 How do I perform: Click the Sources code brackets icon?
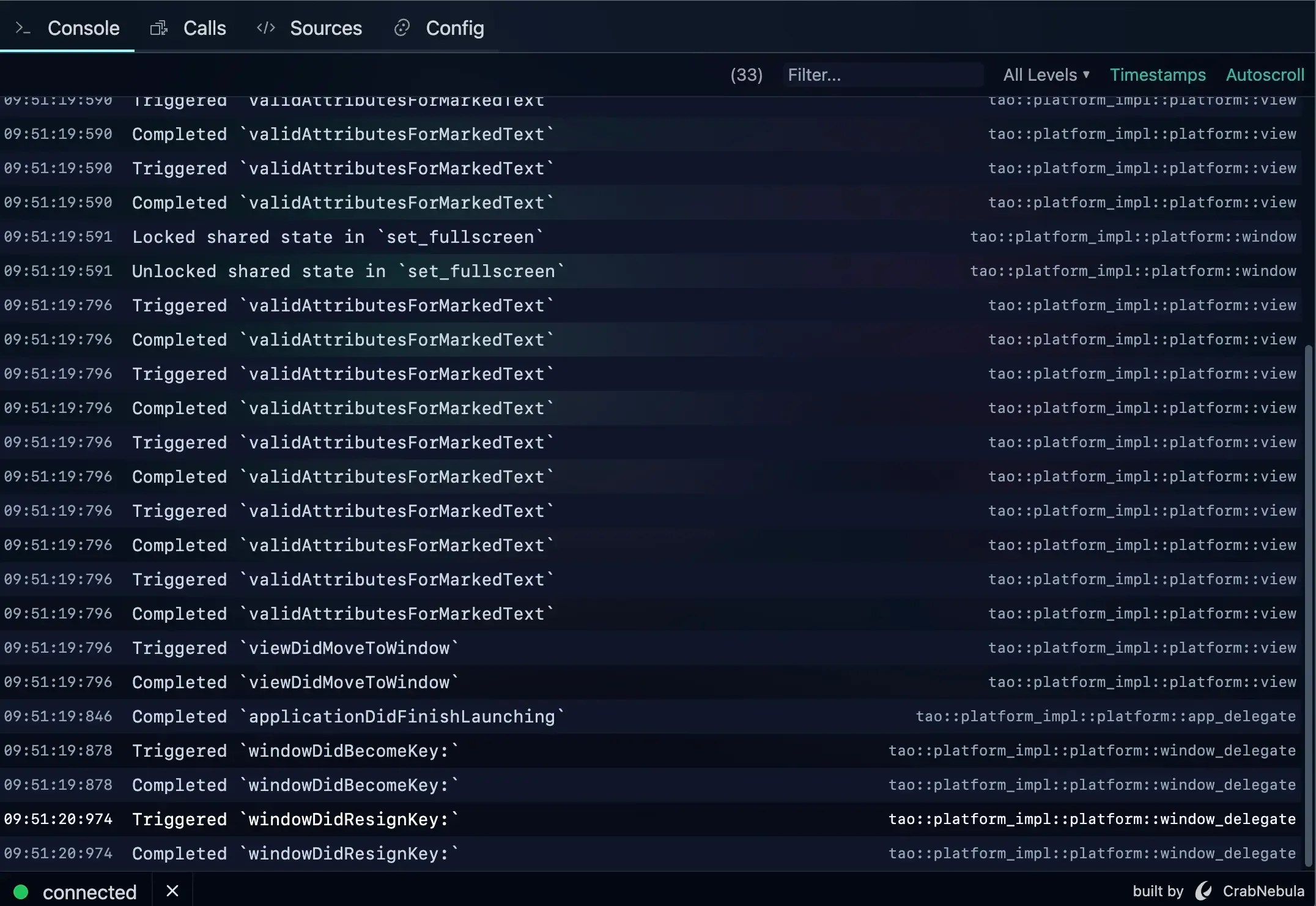click(x=266, y=28)
